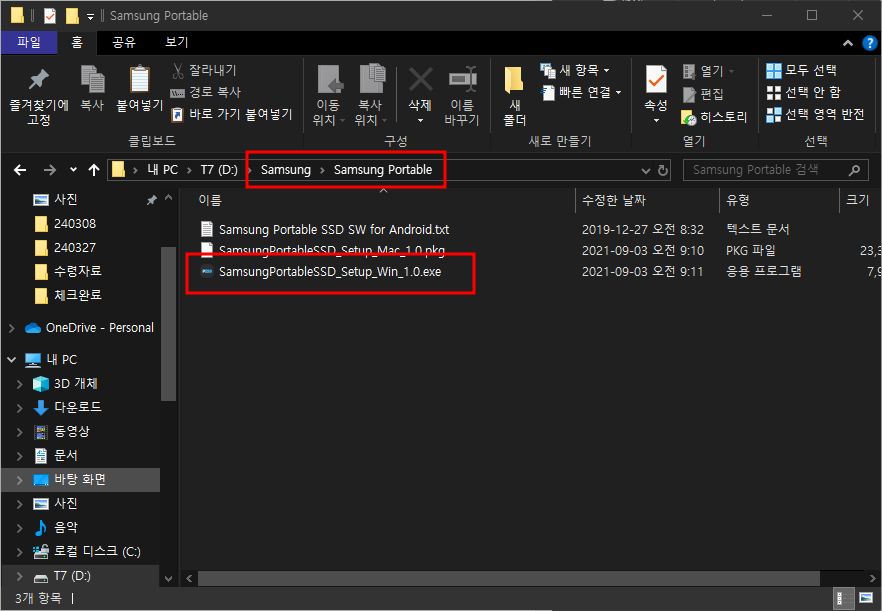Click Samsung in the address path
Viewport: 882px width, 611px height.
tap(286, 170)
